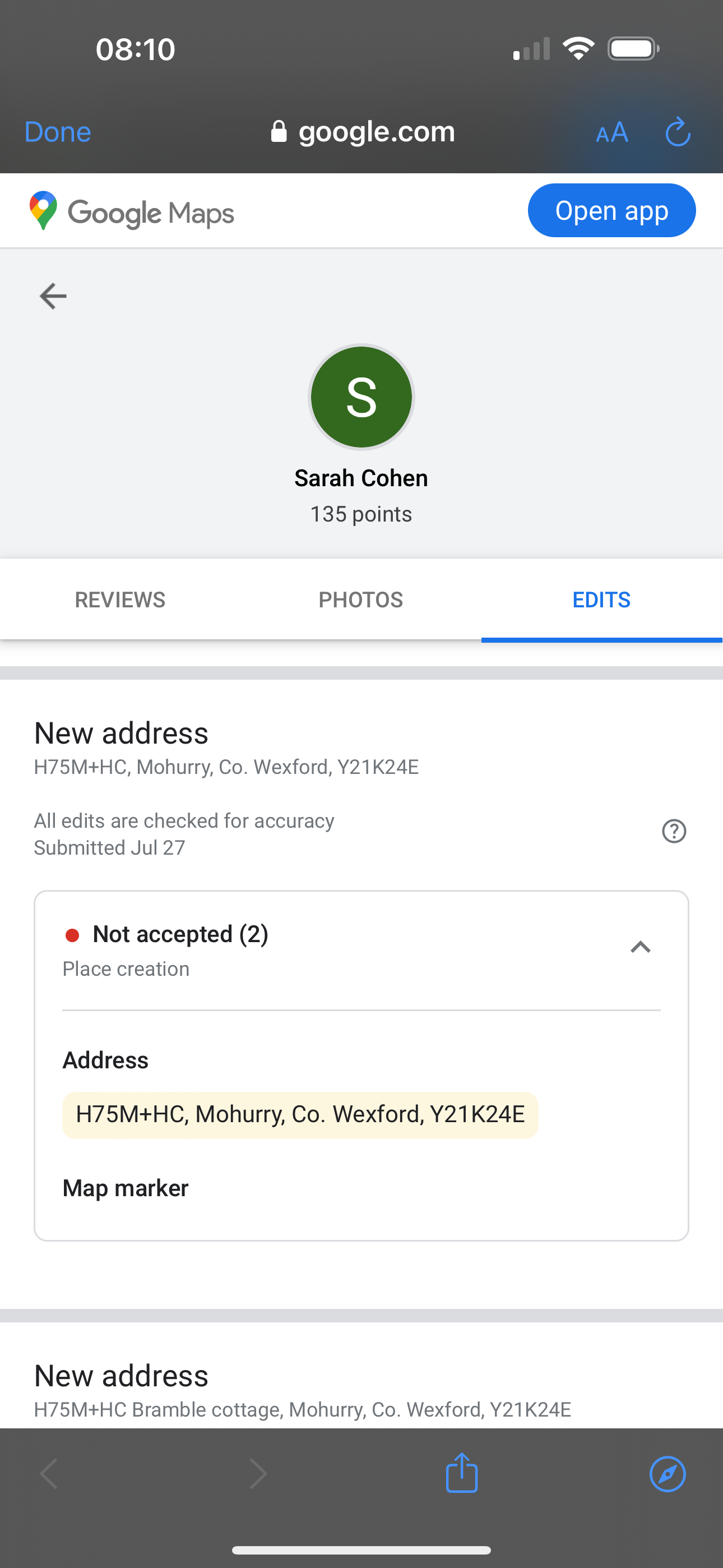This screenshot has width=723, height=1568.
Task: Toggle the Not accepted (2) status header
Action: coord(180,934)
